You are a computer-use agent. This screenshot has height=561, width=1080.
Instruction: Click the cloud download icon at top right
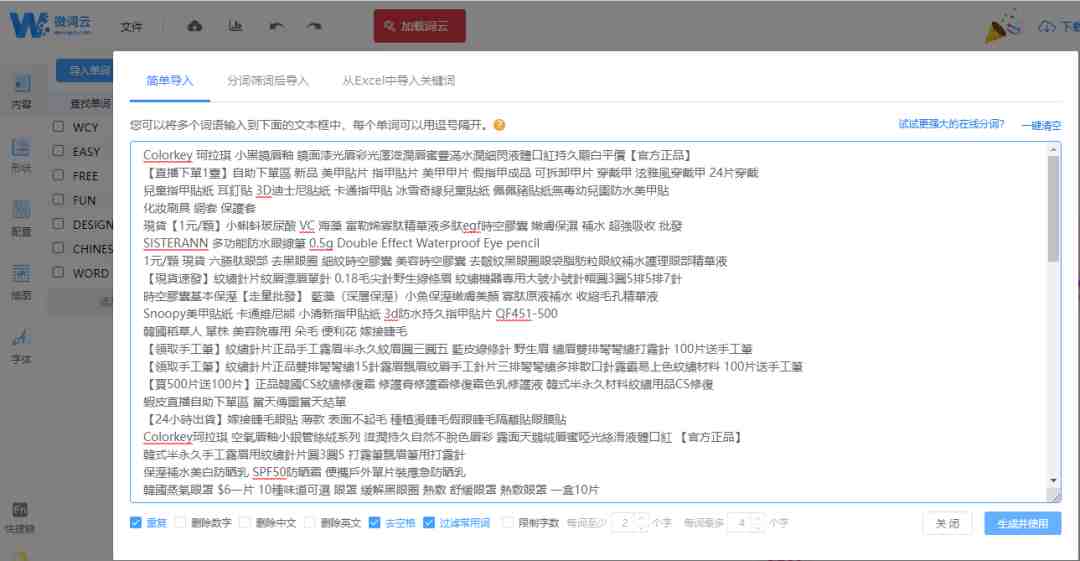pos(1046,26)
